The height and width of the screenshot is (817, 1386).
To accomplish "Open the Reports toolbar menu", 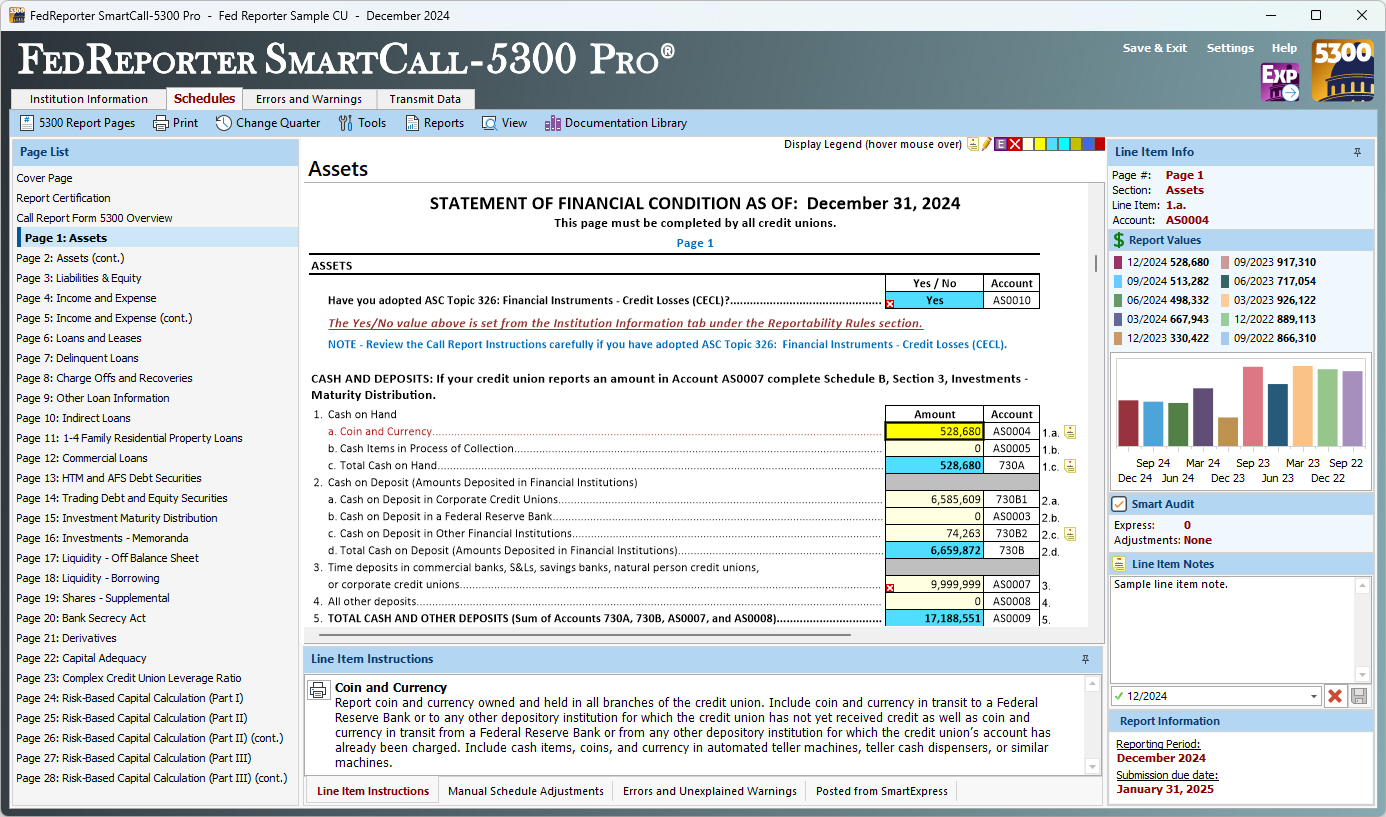I will 434,123.
